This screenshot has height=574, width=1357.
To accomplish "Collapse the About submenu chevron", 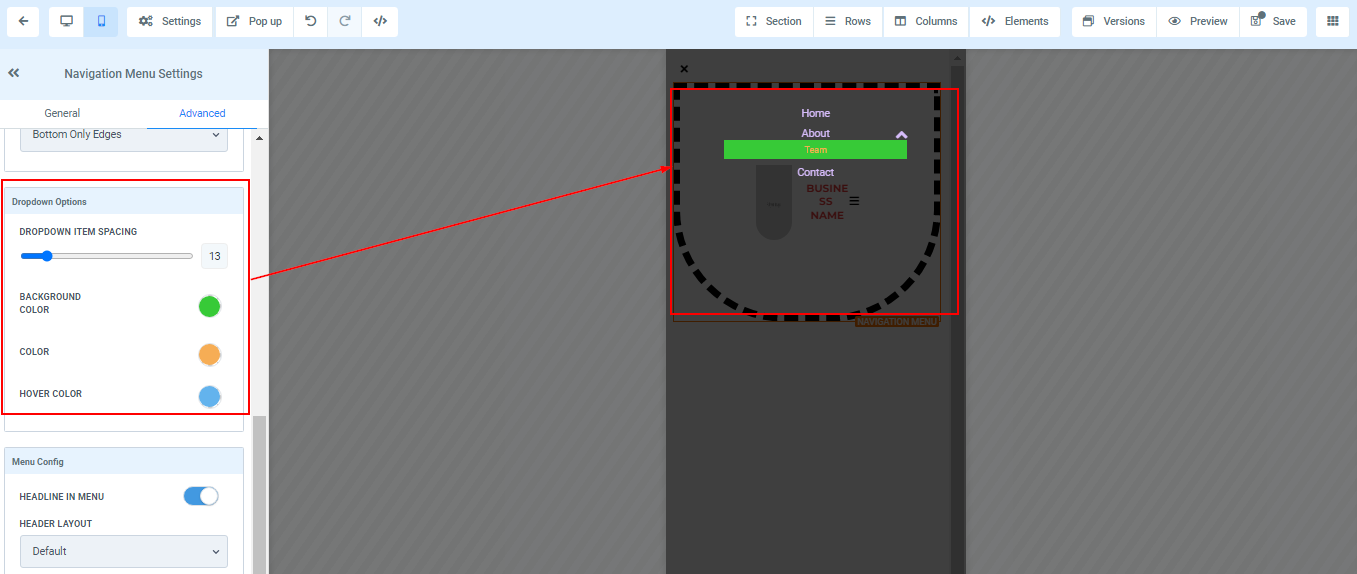I will click(x=901, y=134).
